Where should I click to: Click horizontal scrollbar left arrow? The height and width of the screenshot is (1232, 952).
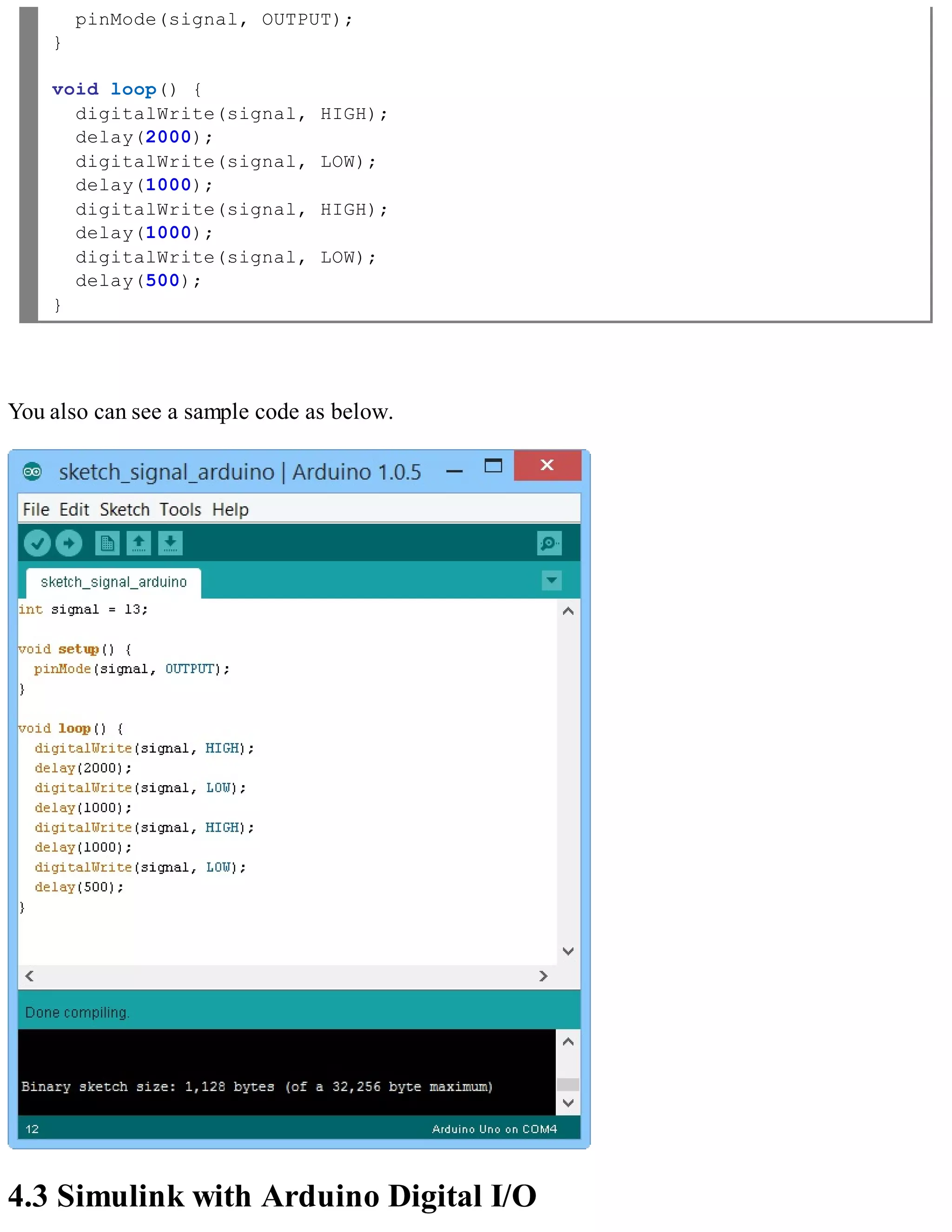[x=29, y=976]
